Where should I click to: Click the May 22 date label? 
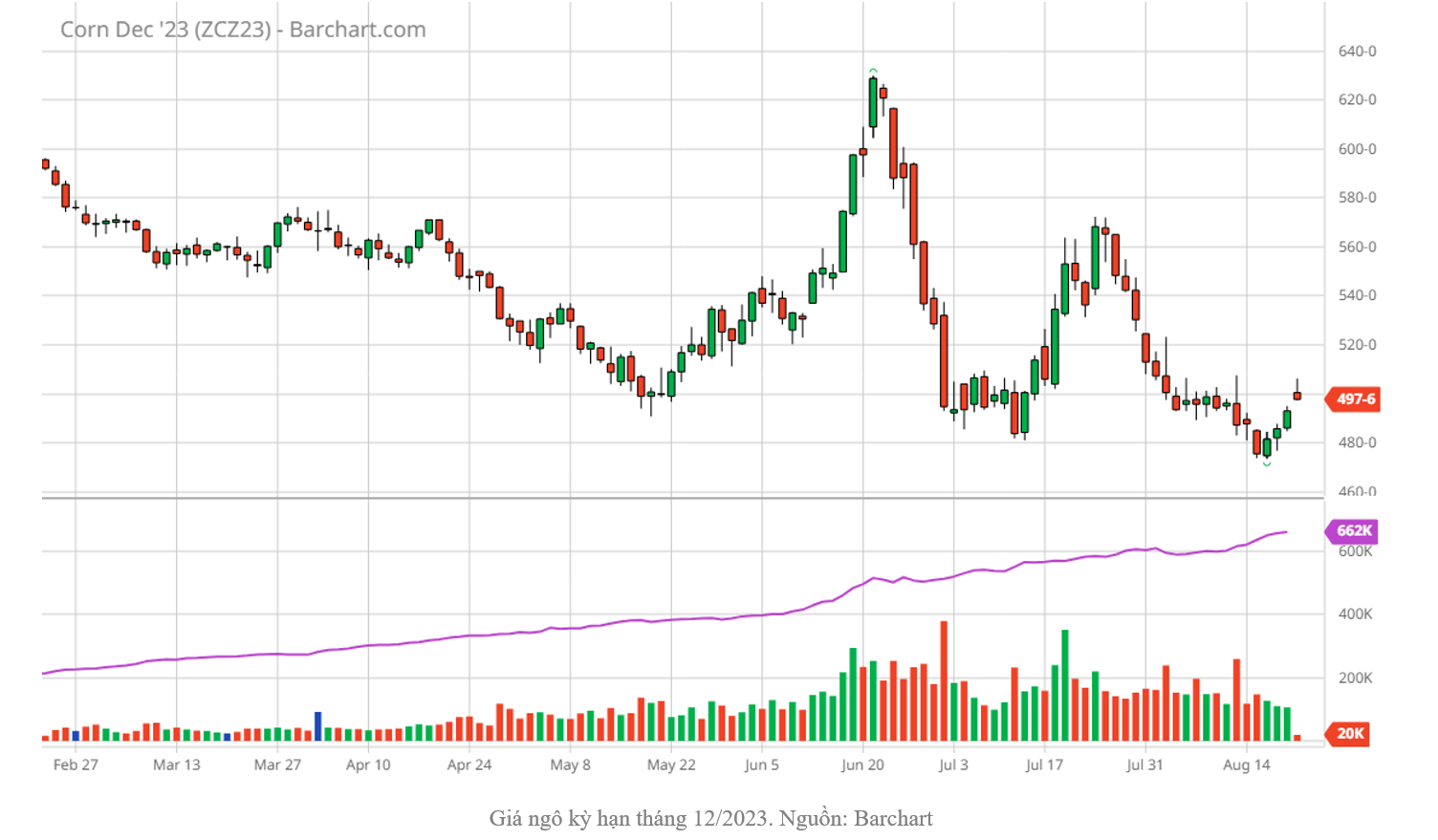pyautogui.click(x=671, y=765)
